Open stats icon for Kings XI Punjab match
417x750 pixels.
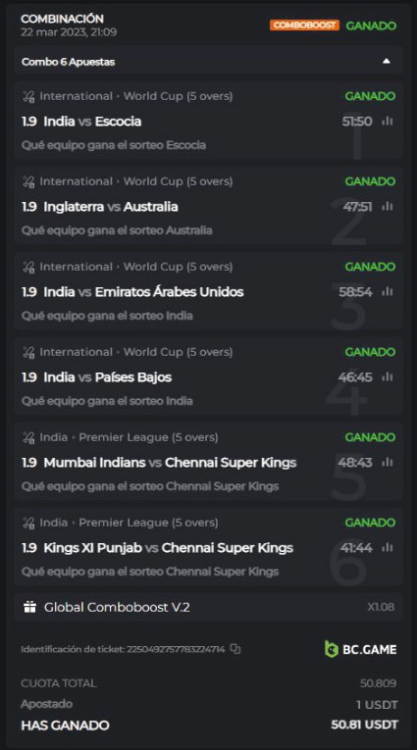[387, 547]
